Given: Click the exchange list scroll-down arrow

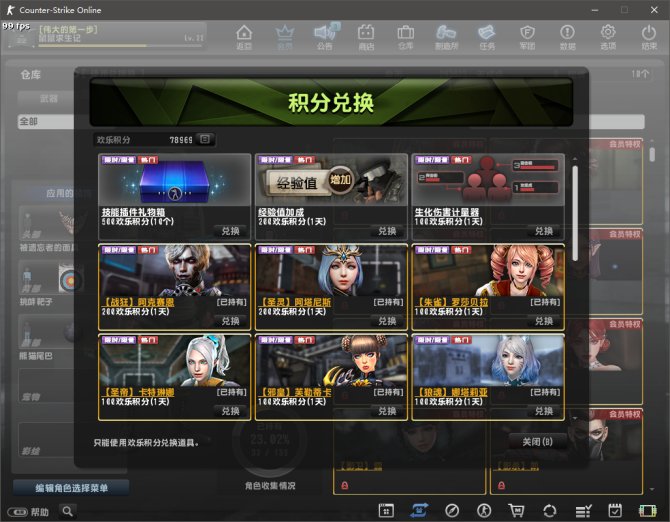Looking at the screenshot, I should tap(575, 417).
